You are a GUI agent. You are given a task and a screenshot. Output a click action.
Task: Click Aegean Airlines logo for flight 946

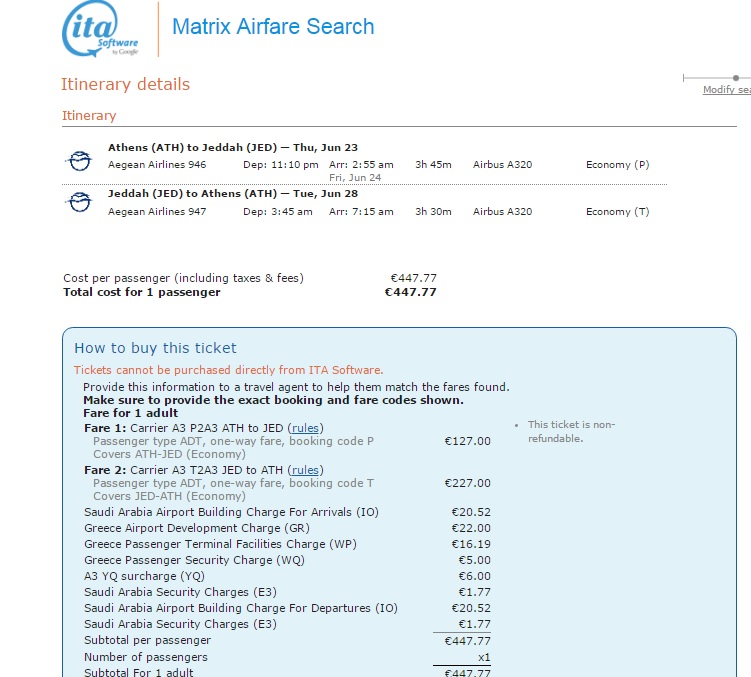79,161
